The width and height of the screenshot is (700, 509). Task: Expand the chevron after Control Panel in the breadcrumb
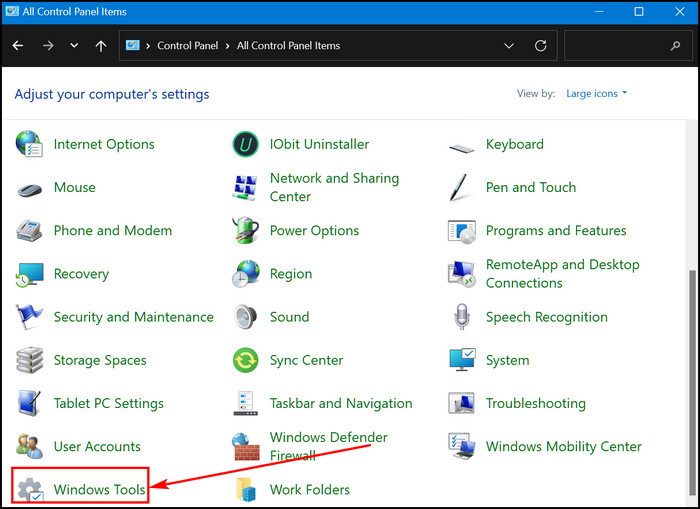[227, 46]
